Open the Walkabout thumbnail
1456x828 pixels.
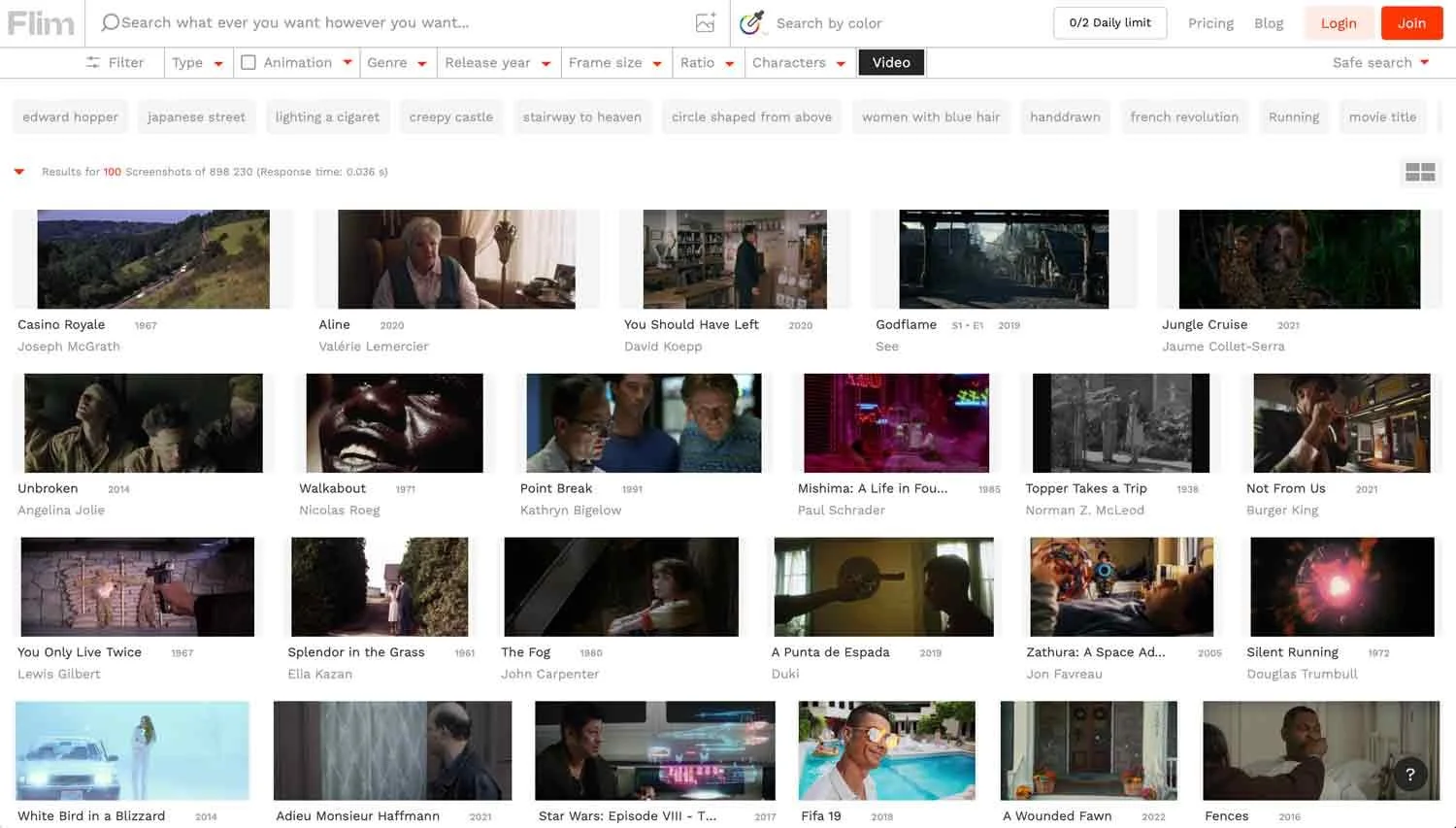(x=394, y=423)
